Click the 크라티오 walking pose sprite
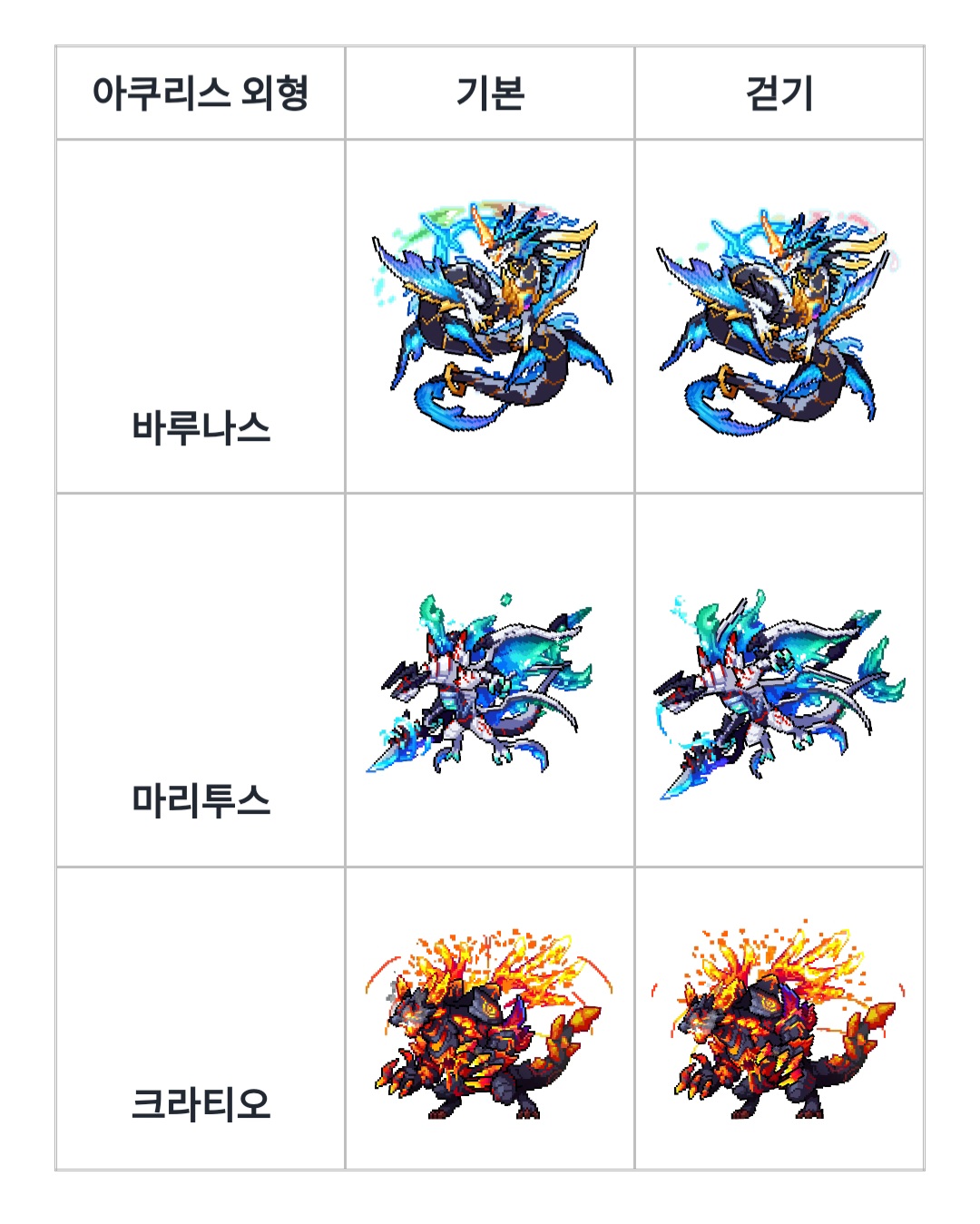Viewport: 980px width, 1224px height. (x=778, y=1023)
